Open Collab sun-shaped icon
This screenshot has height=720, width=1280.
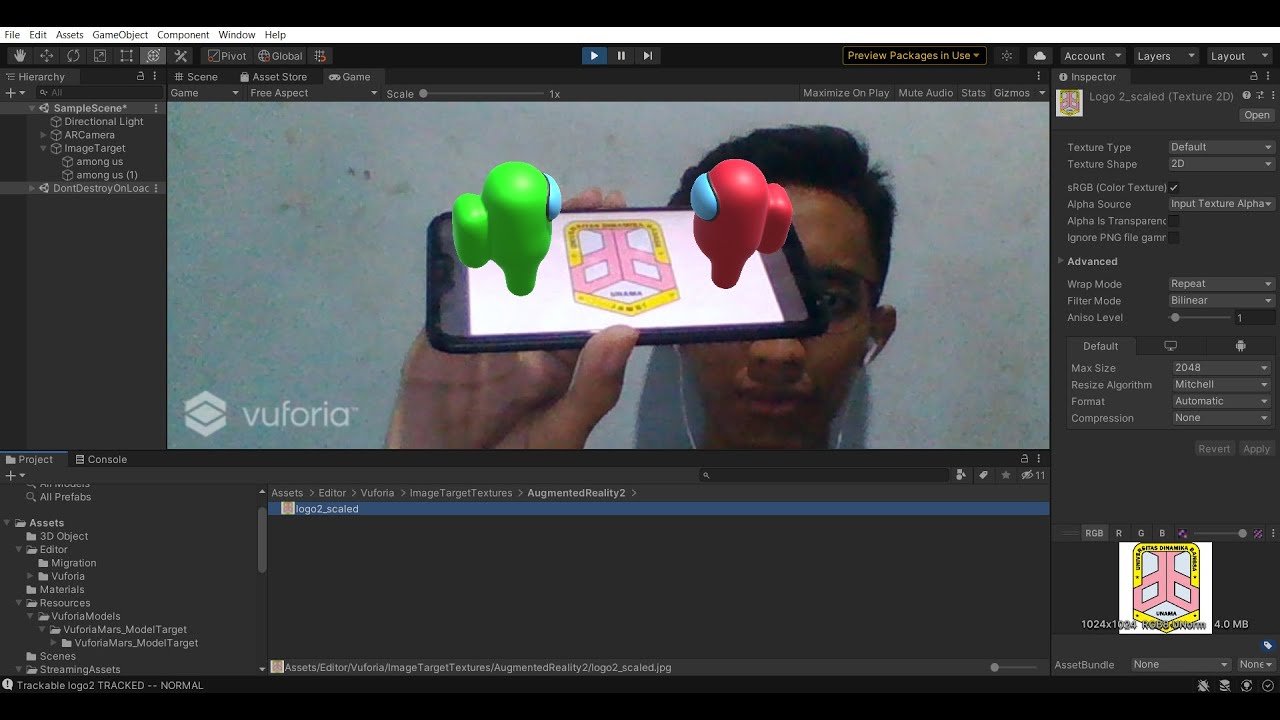(1007, 56)
